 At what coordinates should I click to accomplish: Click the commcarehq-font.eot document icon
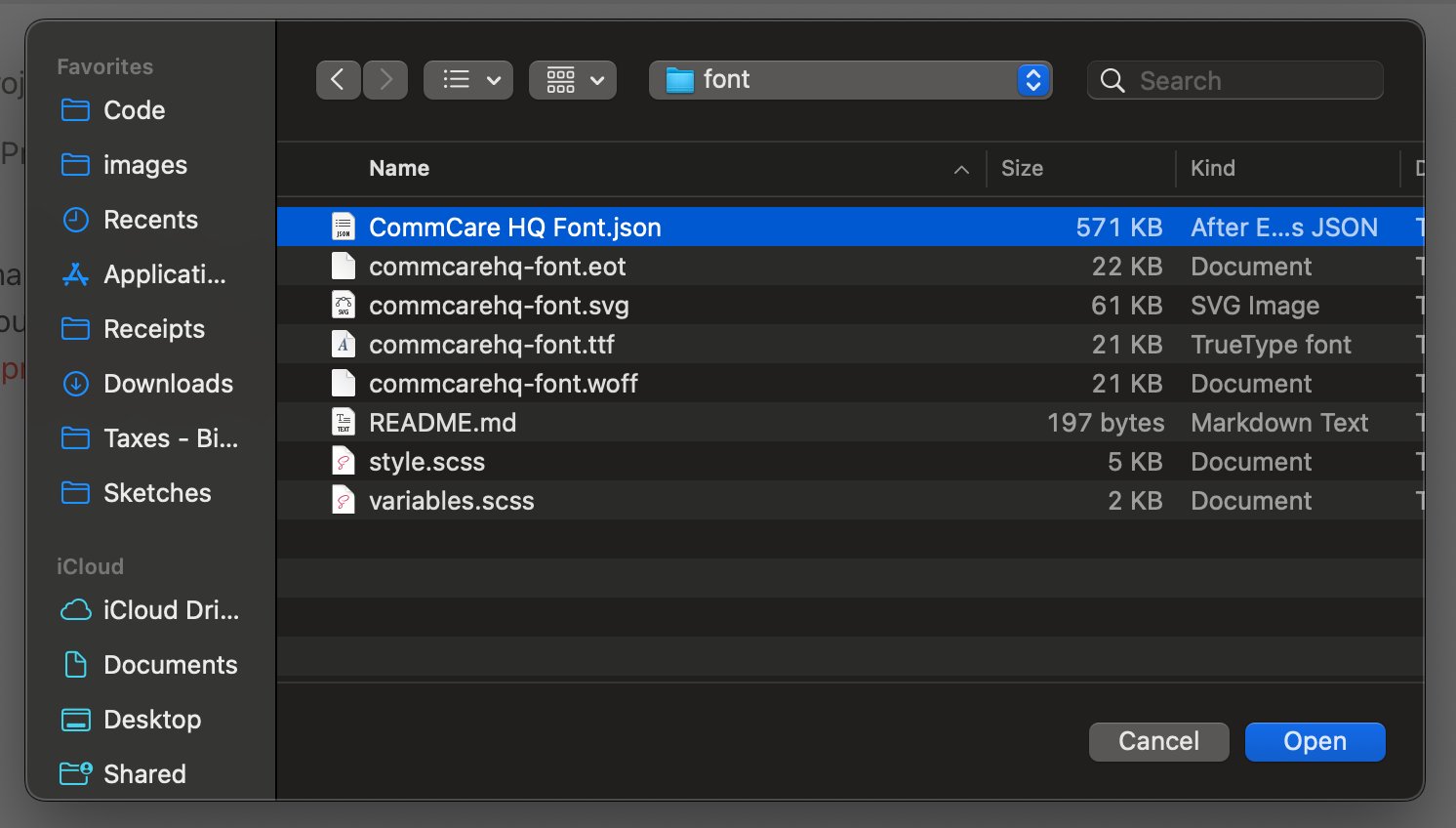point(344,266)
